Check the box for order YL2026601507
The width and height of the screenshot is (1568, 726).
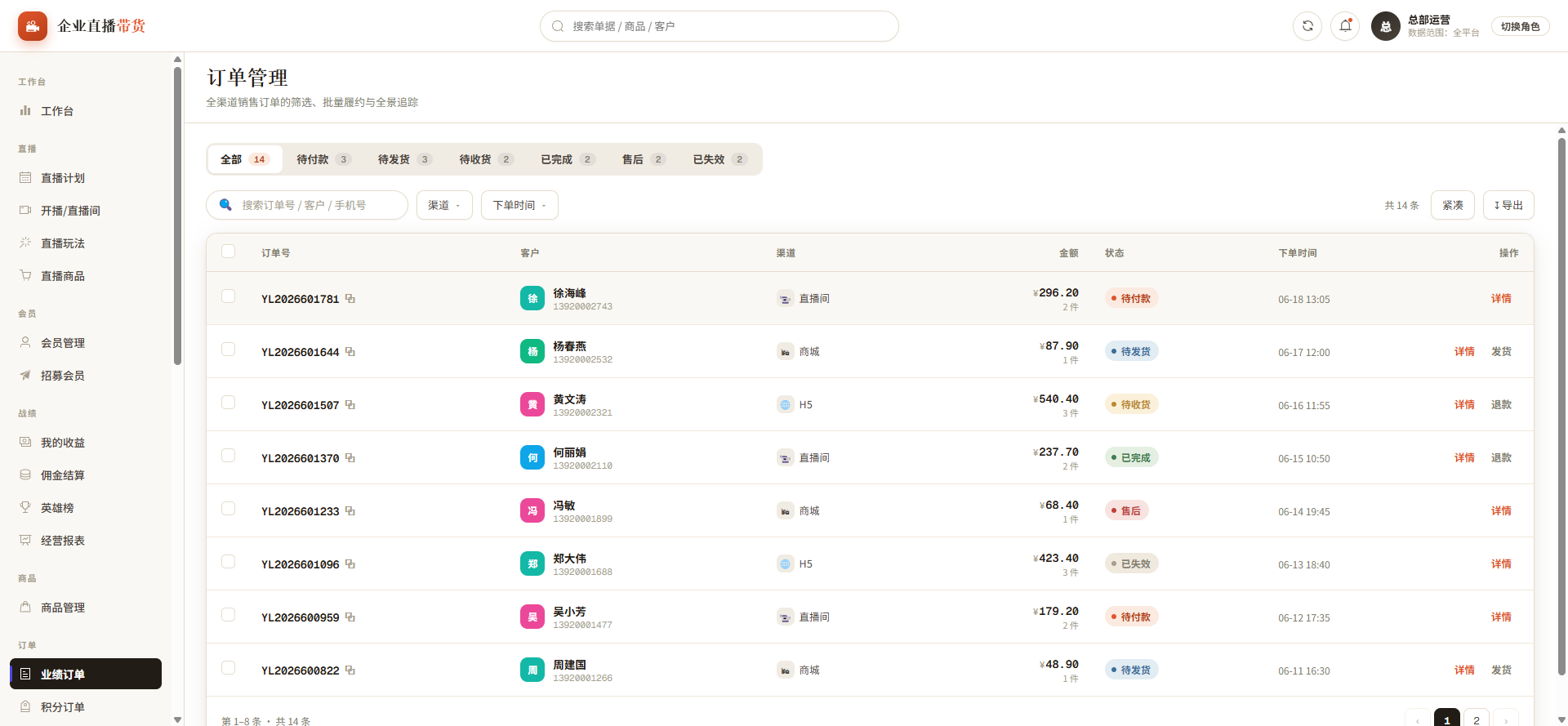[229, 403]
